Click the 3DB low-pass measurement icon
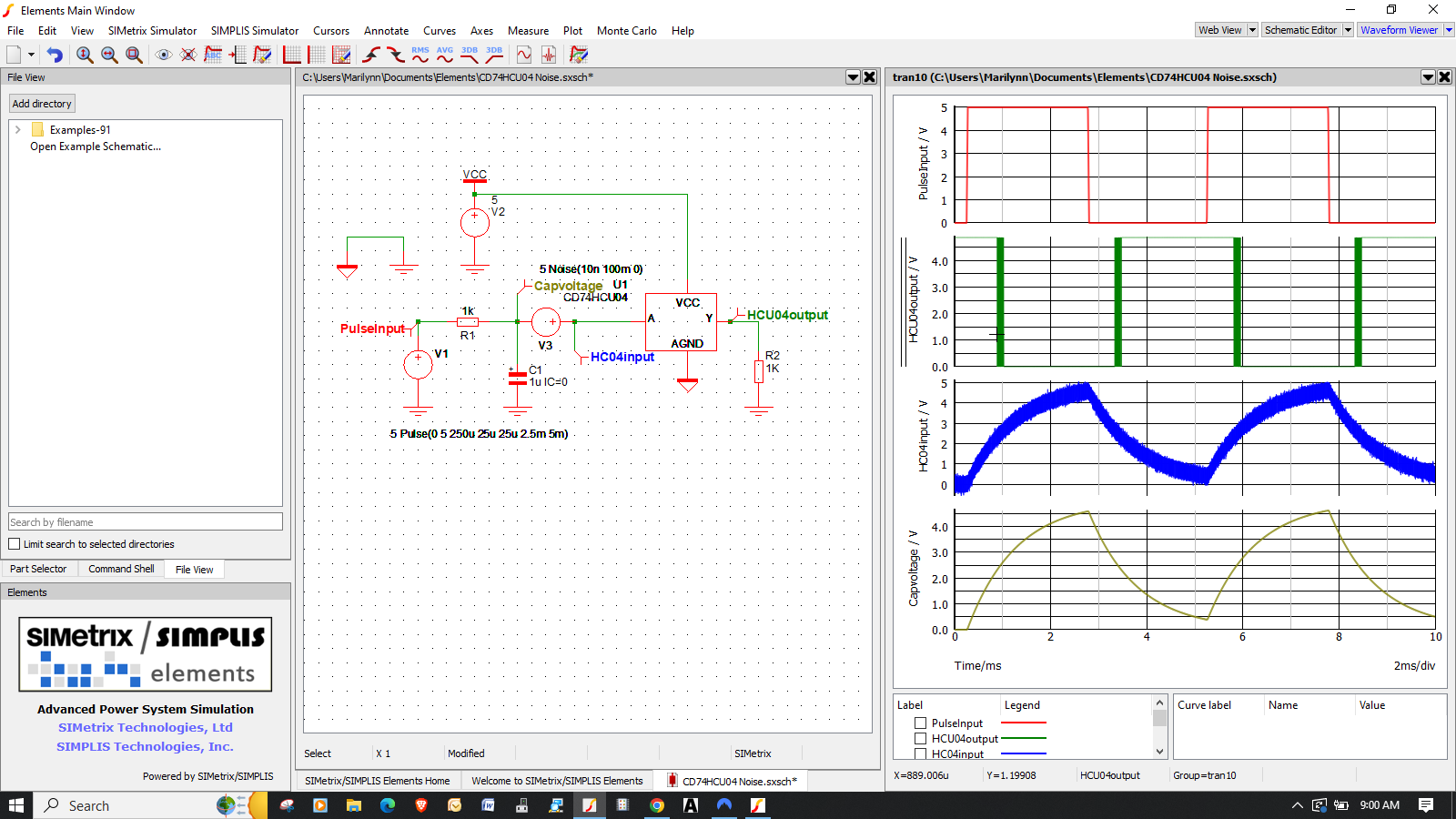The height and width of the screenshot is (819, 1456). pyautogui.click(x=470, y=55)
